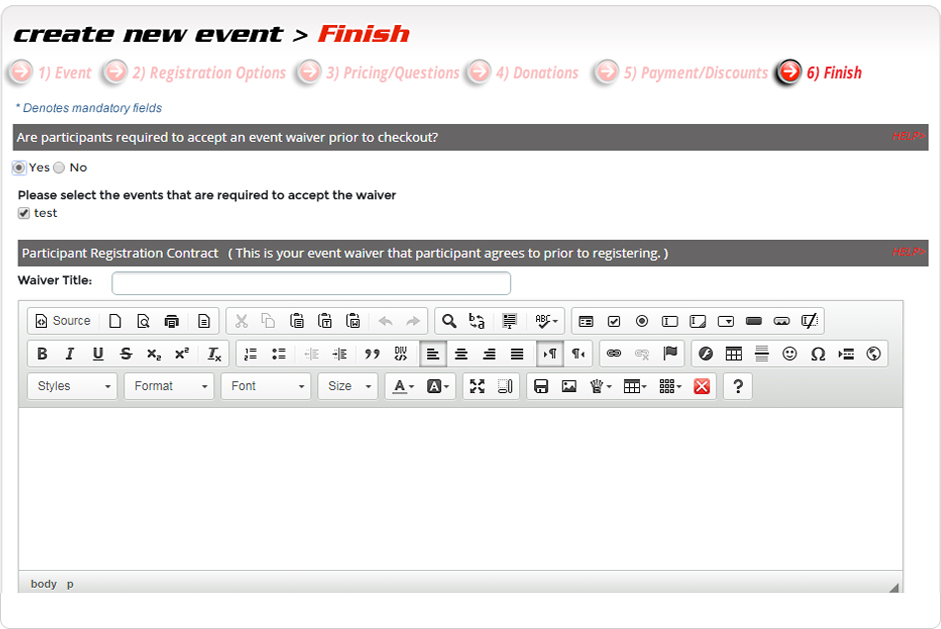Insert a link with the chain icon

click(614, 354)
